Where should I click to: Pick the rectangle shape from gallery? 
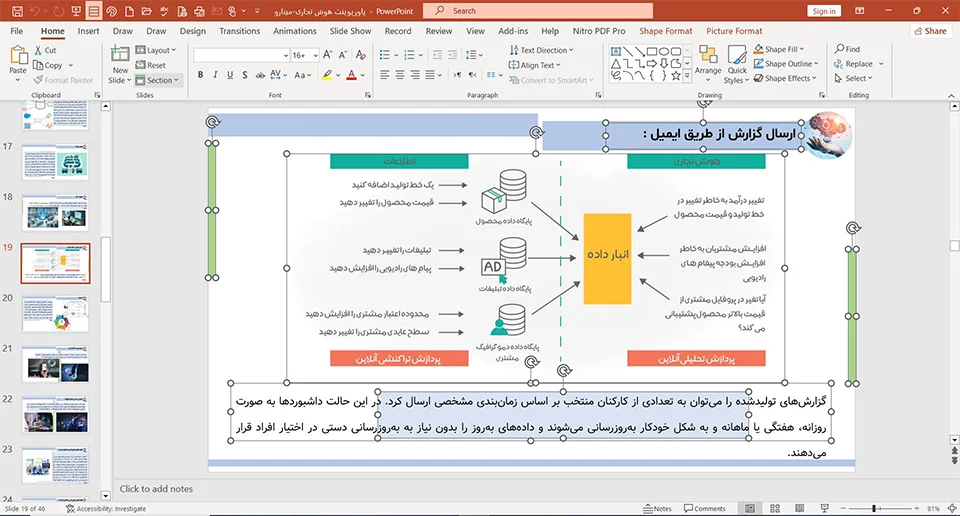tap(652, 51)
